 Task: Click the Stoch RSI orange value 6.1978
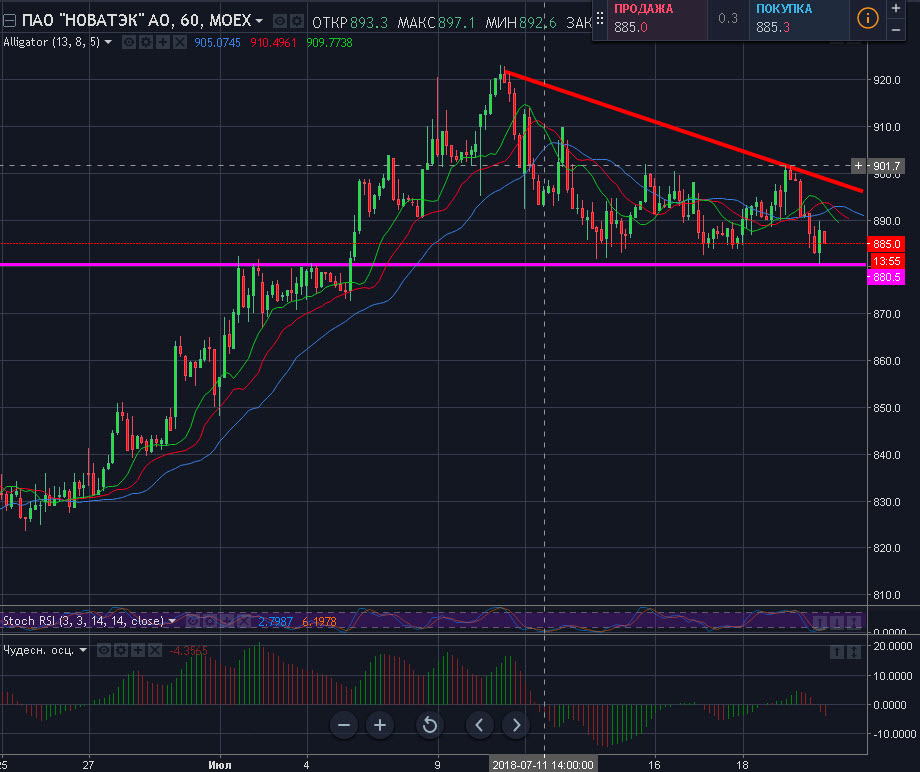point(319,621)
